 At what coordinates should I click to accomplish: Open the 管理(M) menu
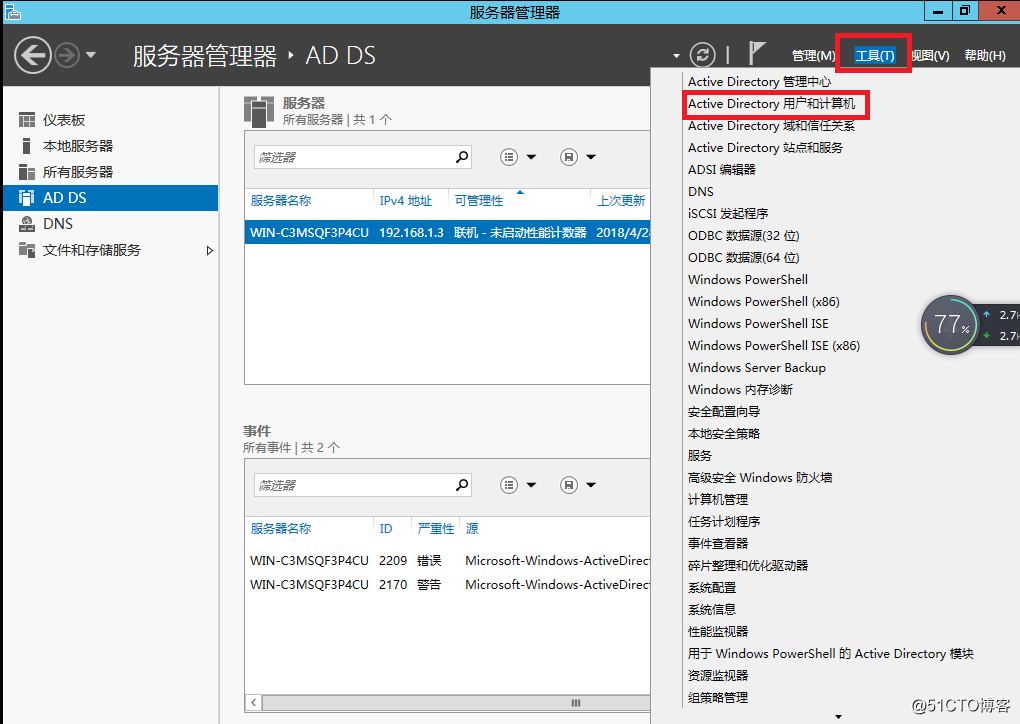click(813, 56)
